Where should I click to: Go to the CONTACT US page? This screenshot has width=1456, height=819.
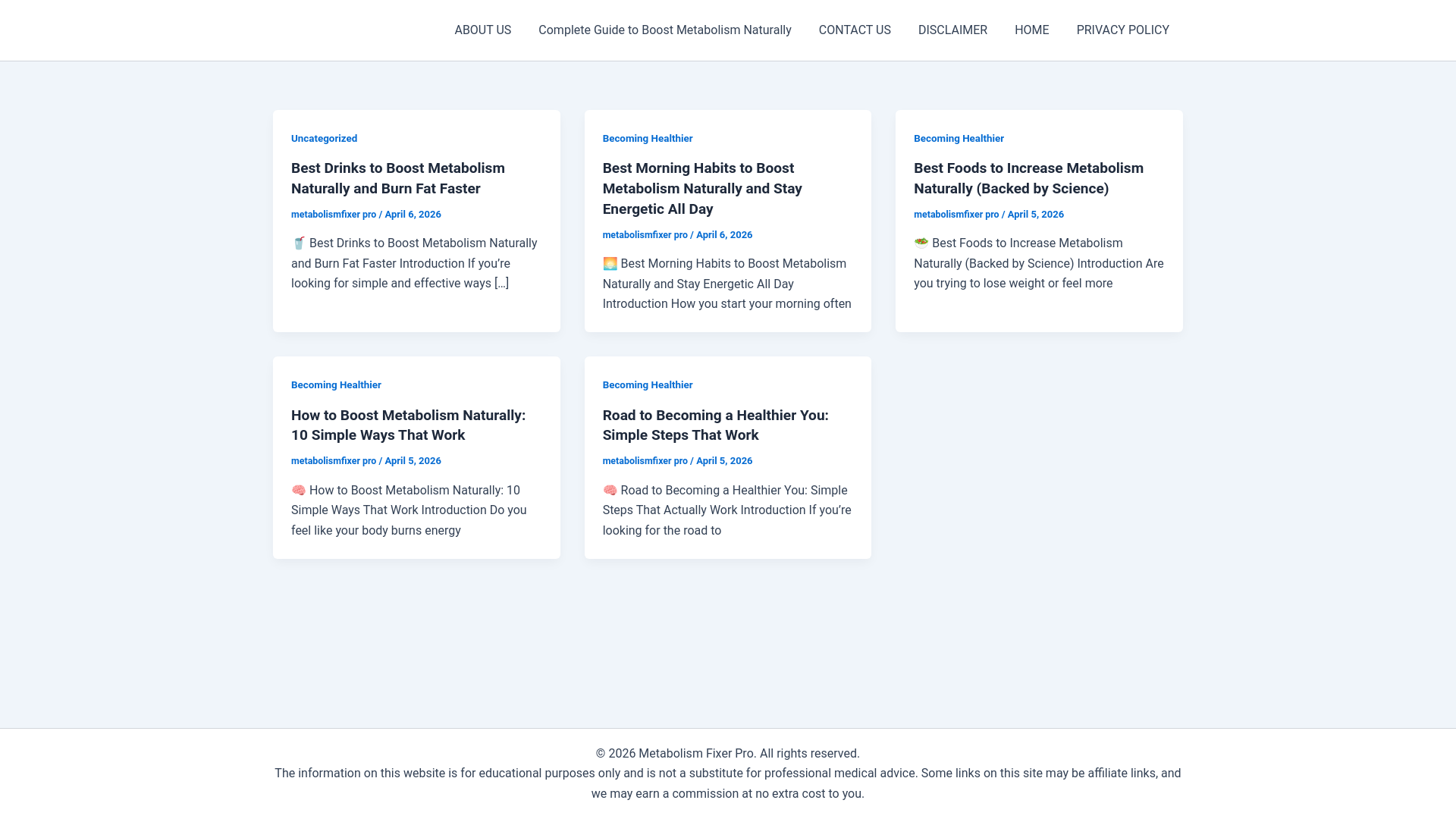tap(855, 30)
